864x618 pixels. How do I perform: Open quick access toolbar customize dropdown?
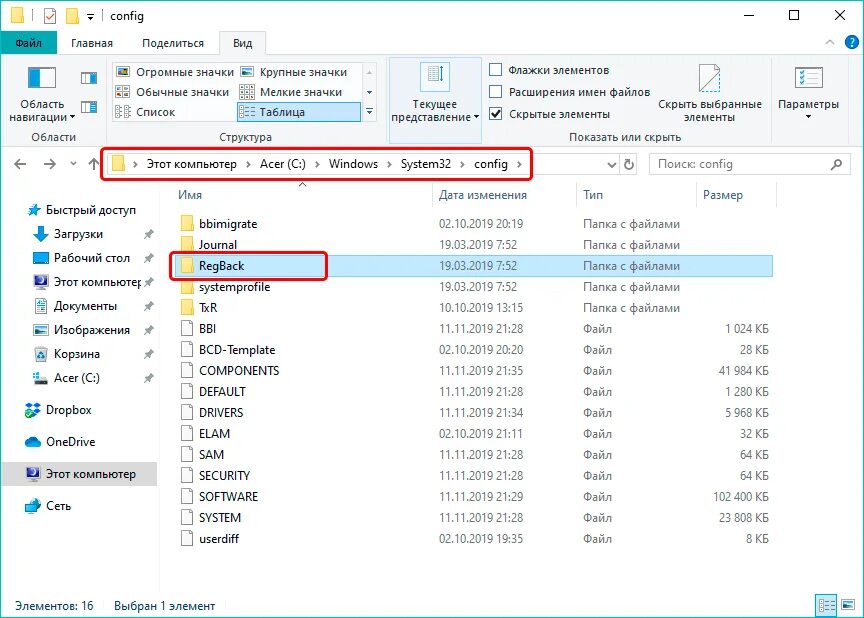point(90,17)
